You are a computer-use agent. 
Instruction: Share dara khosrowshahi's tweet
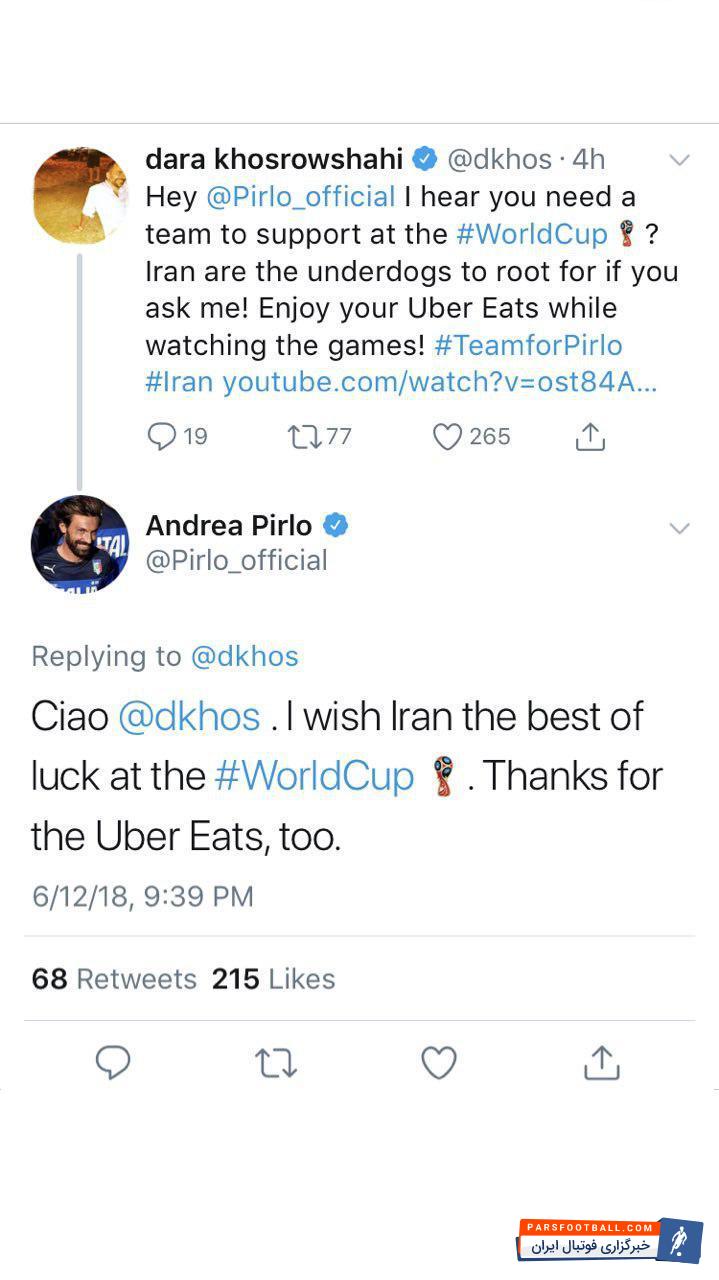click(x=590, y=437)
